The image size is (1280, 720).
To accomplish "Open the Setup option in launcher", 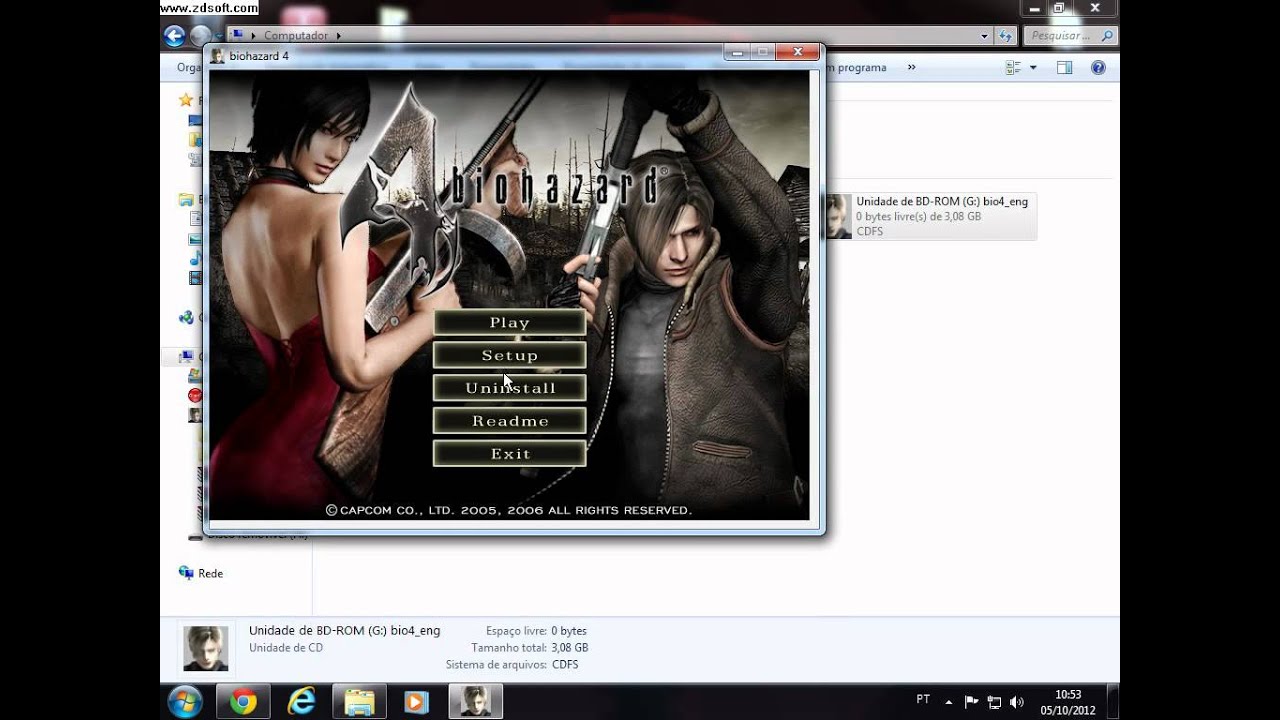I will [509, 355].
